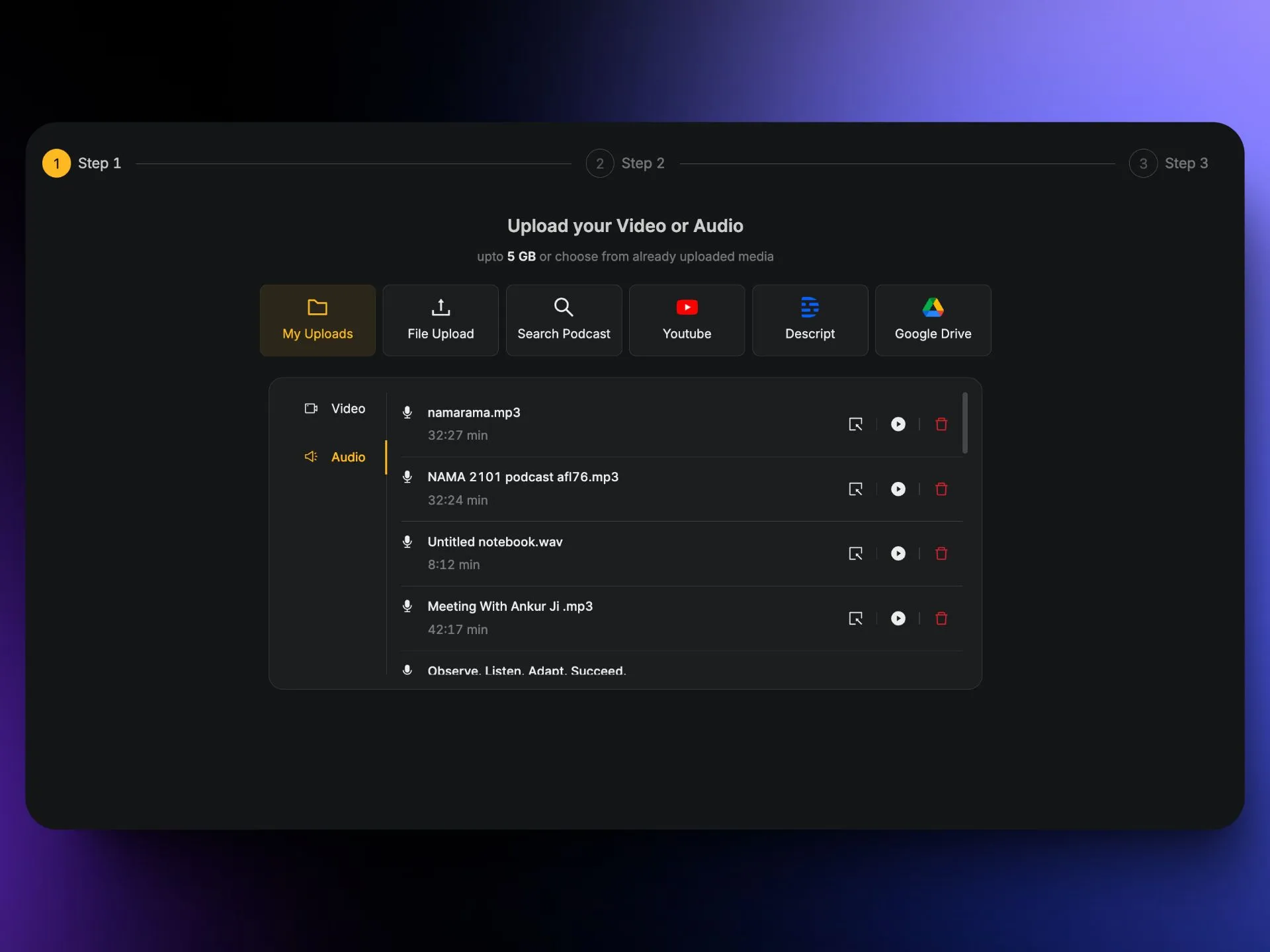
Task: Go to the Step 2 indicator
Action: click(x=600, y=163)
